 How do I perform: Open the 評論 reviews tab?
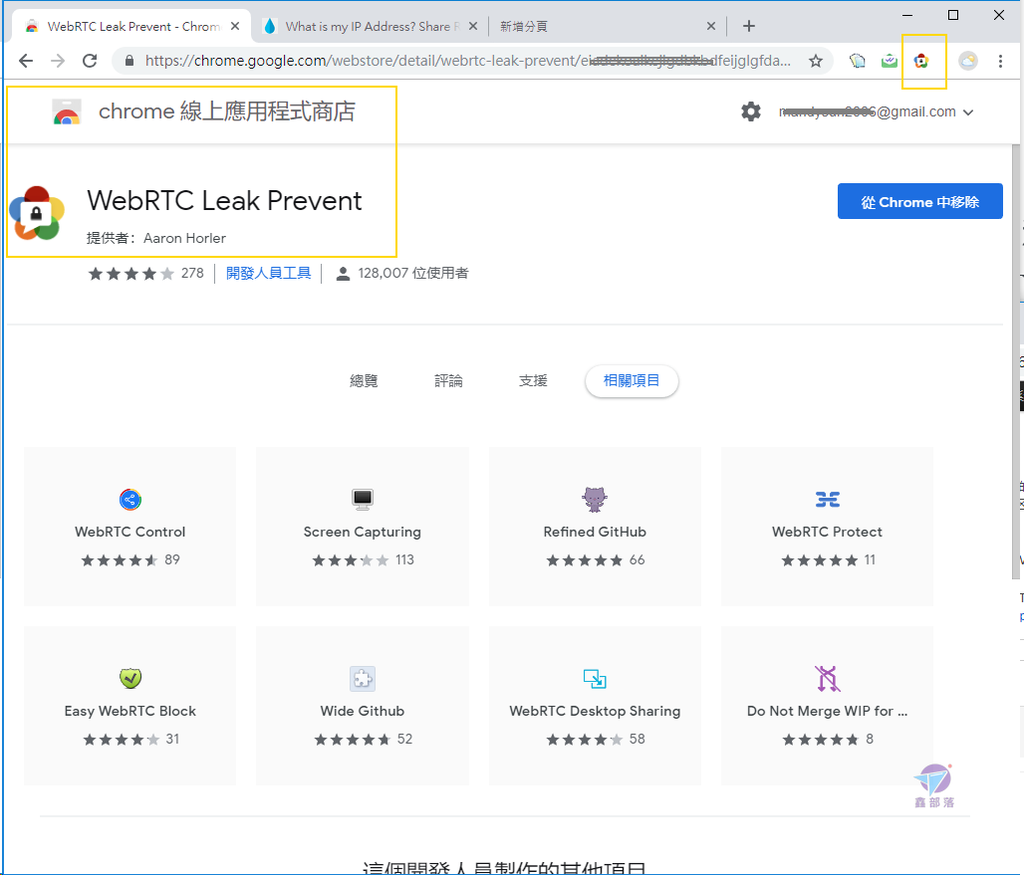point(449,381)
